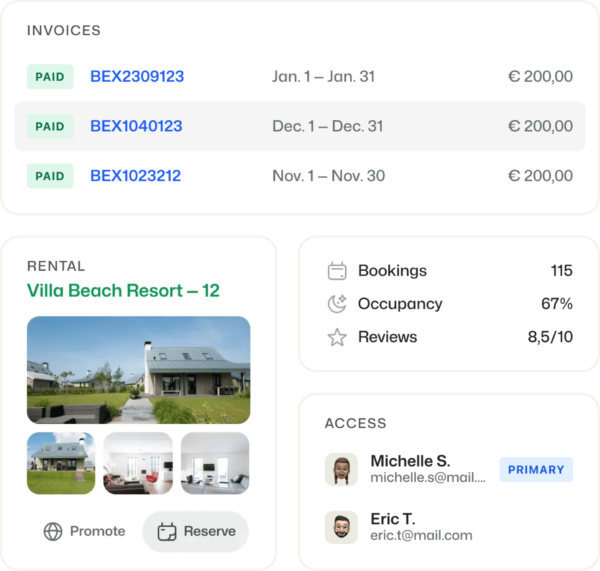Open invoice BEX2309123

click(137, 76)
